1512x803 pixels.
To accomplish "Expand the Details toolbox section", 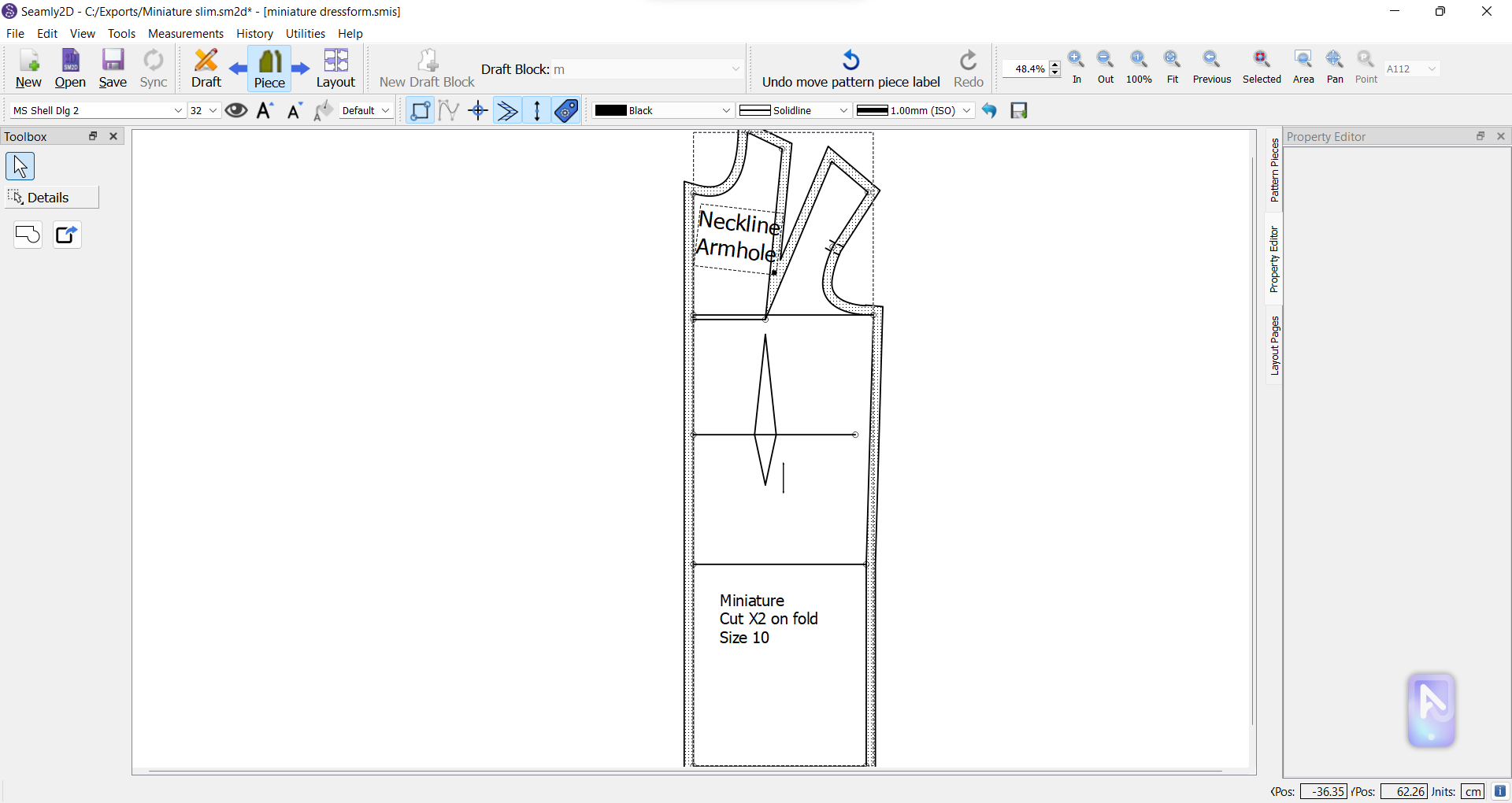I will click(x=52, y=198).
